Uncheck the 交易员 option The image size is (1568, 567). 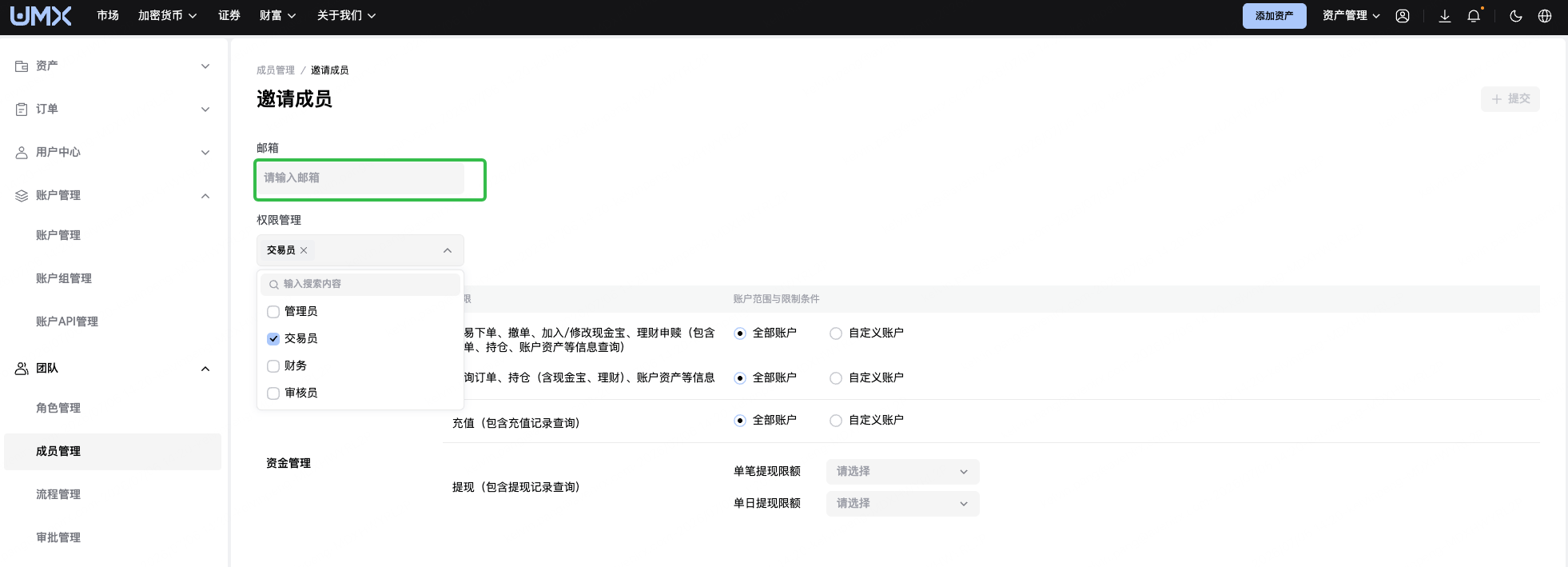click(273, 339)
